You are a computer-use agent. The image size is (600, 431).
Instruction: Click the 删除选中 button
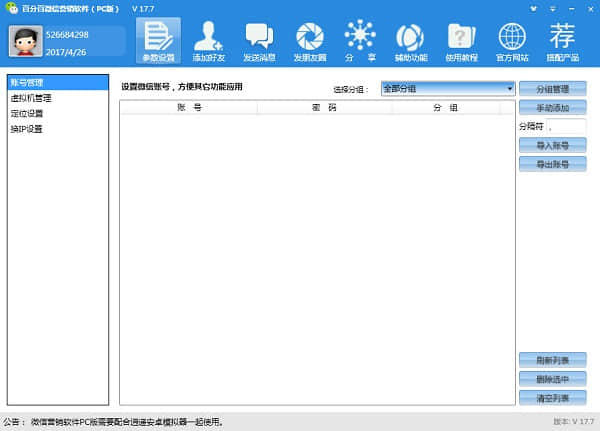pos(553,379)
